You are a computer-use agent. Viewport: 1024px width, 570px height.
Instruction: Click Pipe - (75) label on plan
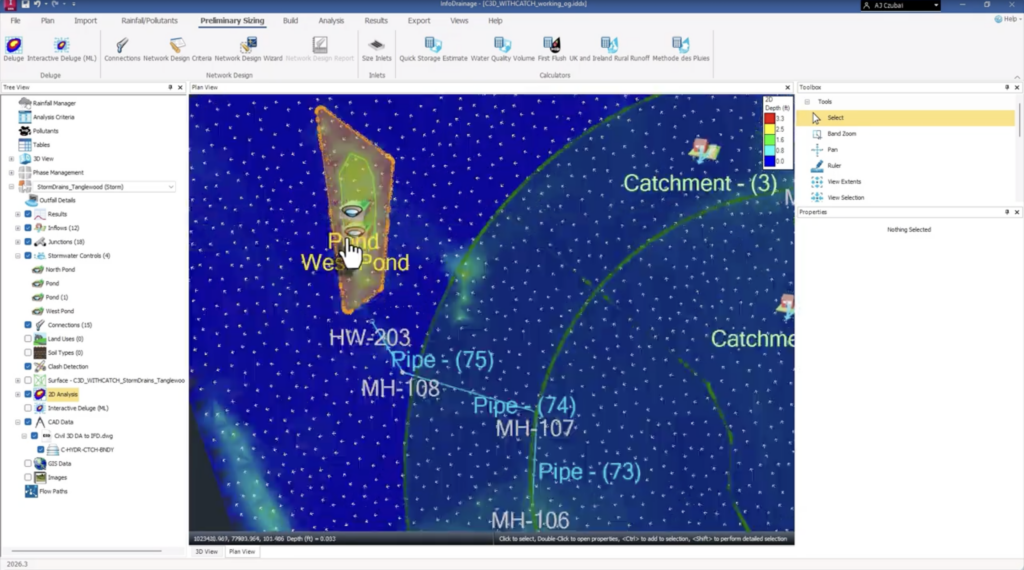(x=442, y=360)
